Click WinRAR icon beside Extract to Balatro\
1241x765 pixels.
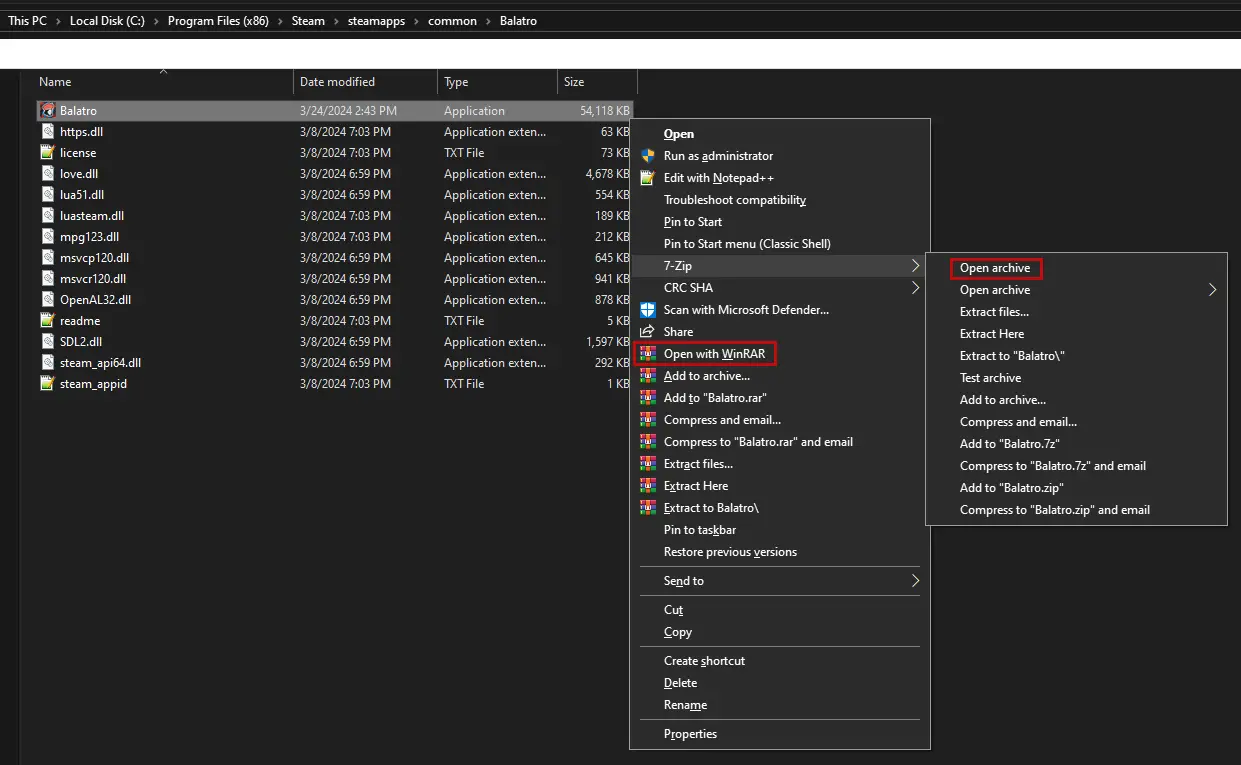pos(647,508)
